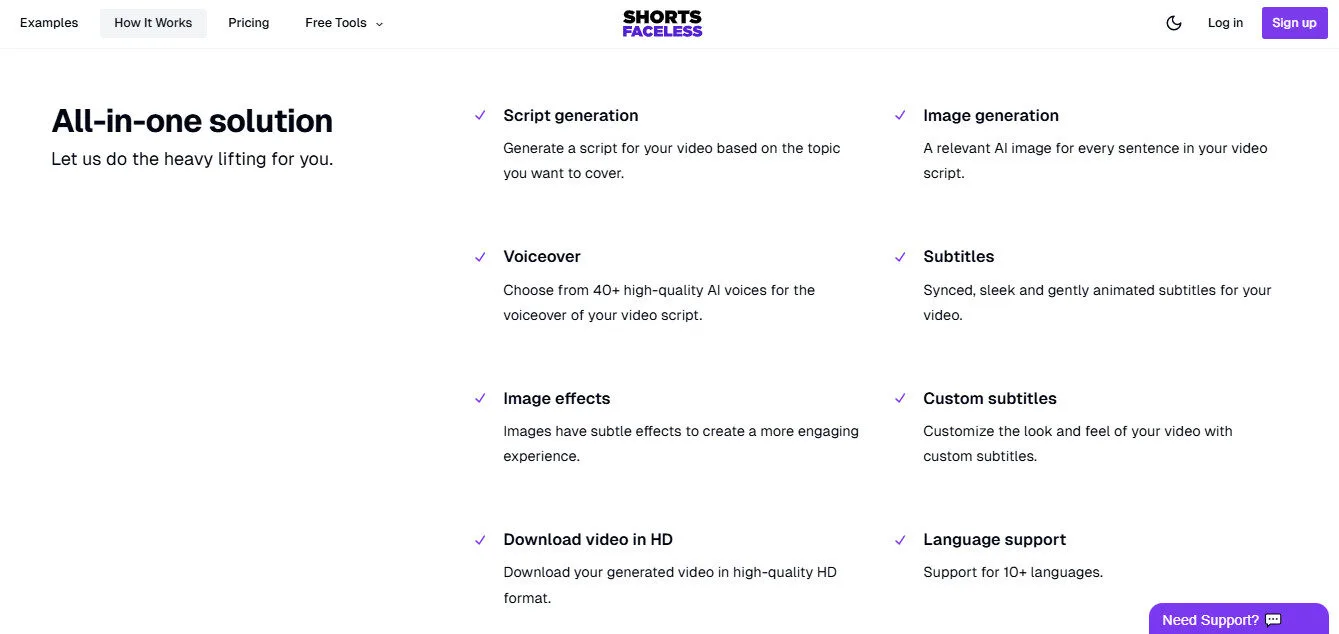Click the checkmark beside Language support
This screenshot has width=1339, height=634.
click(900, 540)
